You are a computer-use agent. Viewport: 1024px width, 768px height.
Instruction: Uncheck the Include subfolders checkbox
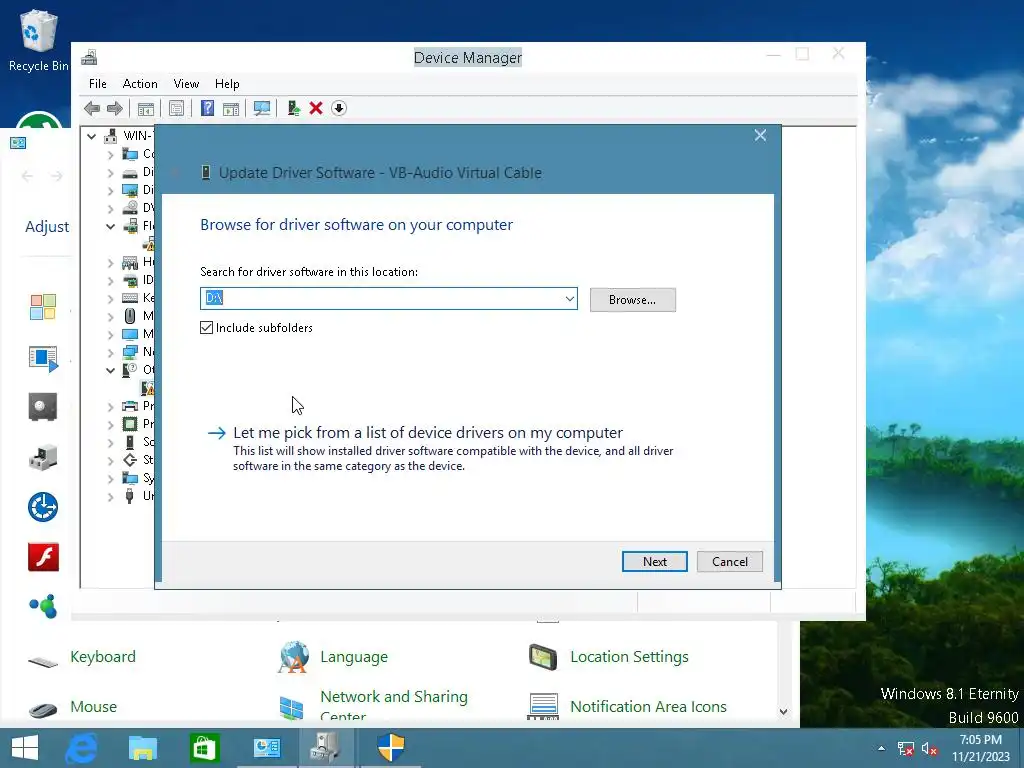pos(206,328)
